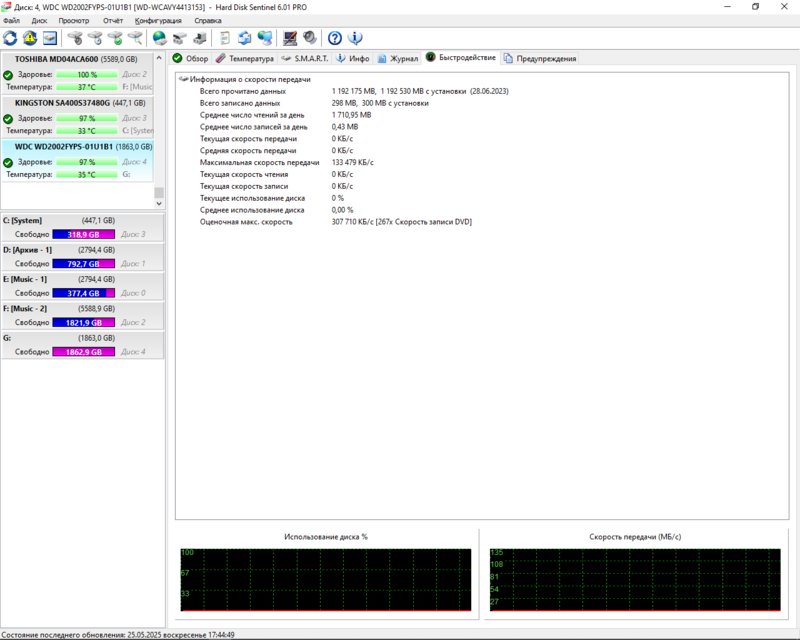Switch to the Температура tab
Viewport: 800px width, 640px height.
(244, 58)
